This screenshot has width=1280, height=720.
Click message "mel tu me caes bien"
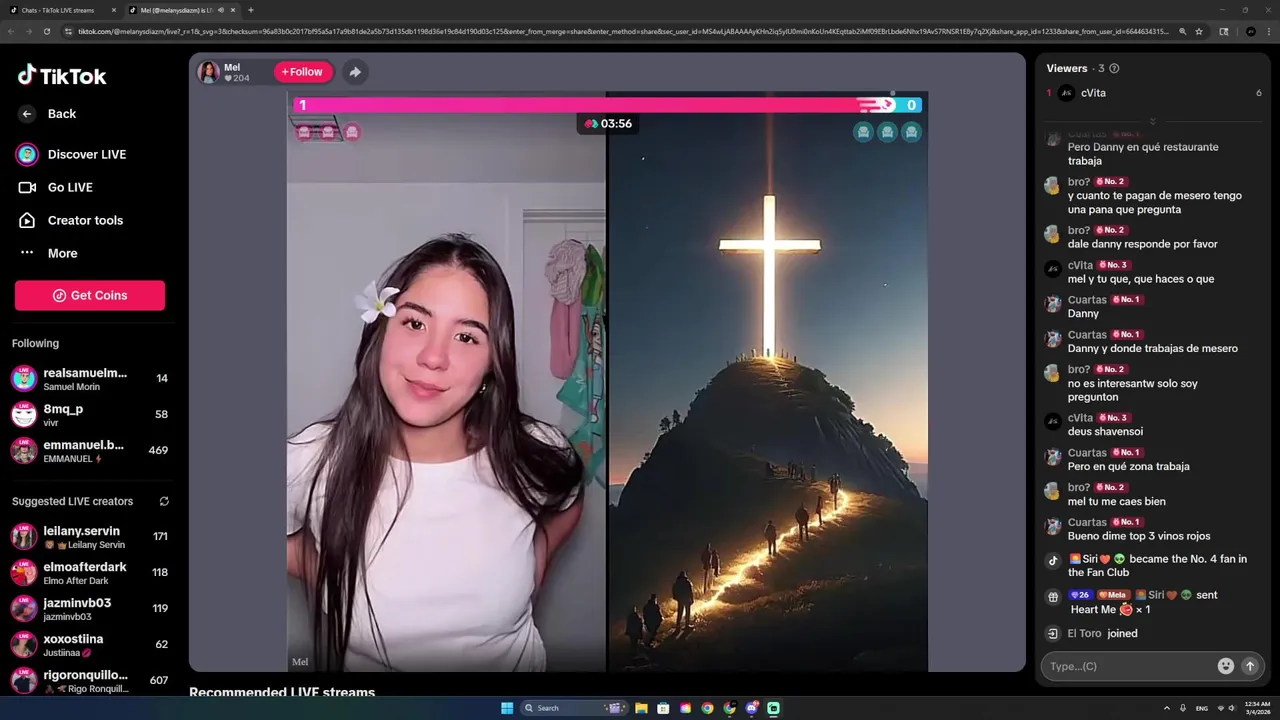pyautogui.click(x=1116, y=502)
